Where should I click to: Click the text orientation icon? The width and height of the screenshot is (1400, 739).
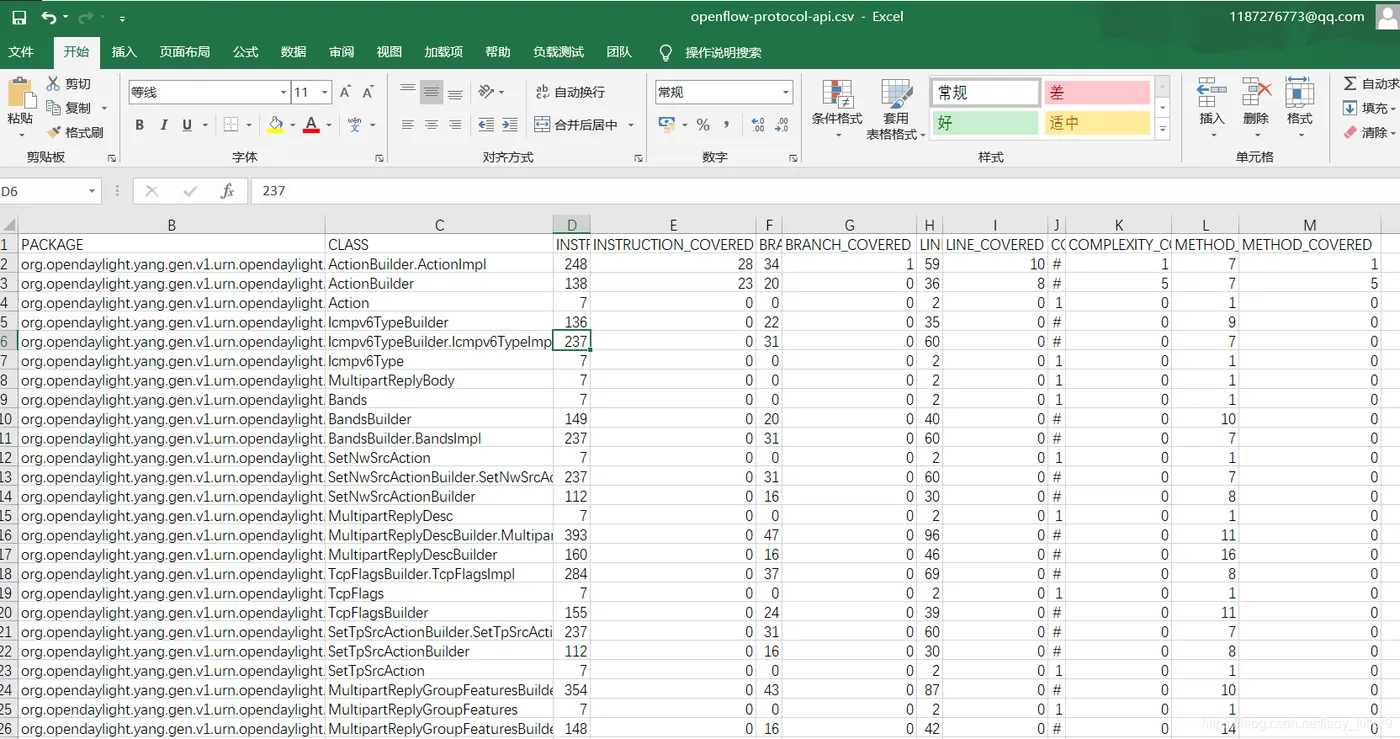pyautogui.click(x=487, y=92)
